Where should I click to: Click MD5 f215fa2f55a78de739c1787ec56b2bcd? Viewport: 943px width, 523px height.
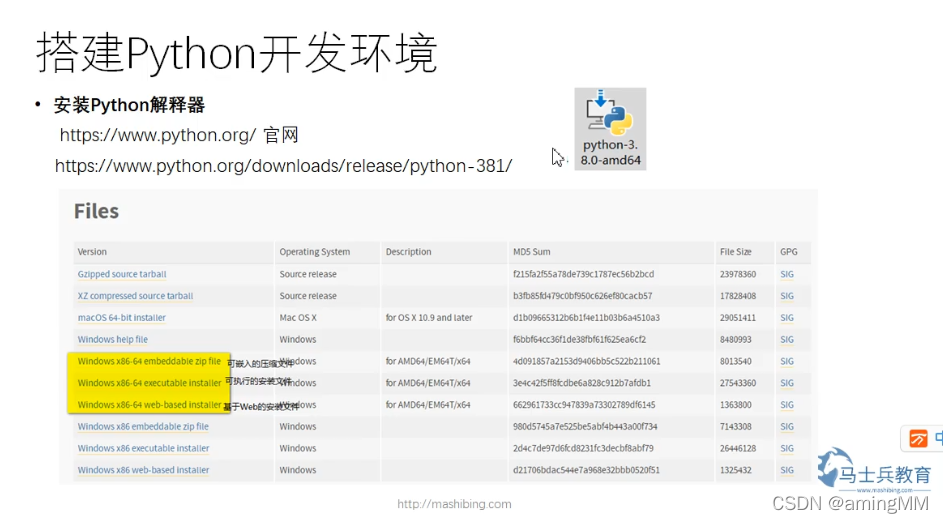click(x=583, y=274)
